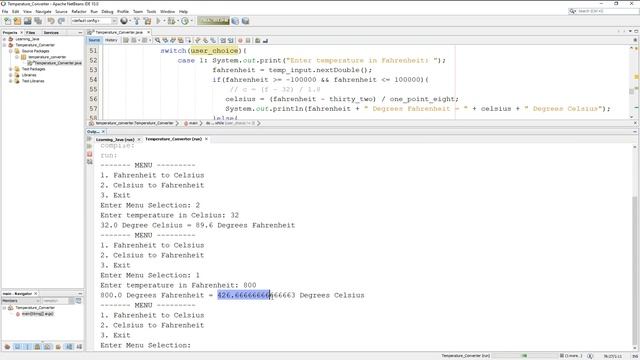The width and height of the screenshot is (640, 360).
Task: Click the New Project toolbar icon
Action: (17, 21)
